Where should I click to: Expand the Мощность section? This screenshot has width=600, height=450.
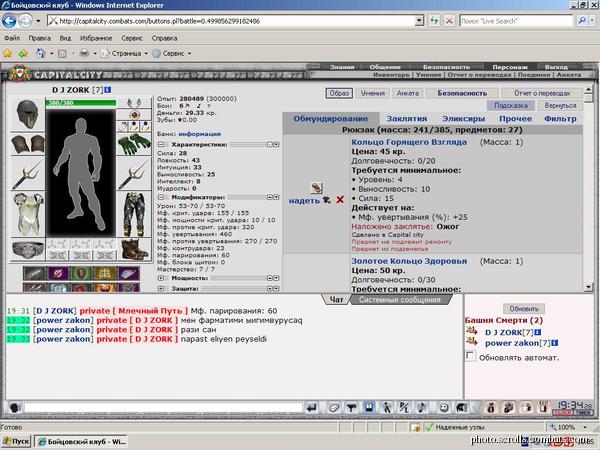[161, 278]
